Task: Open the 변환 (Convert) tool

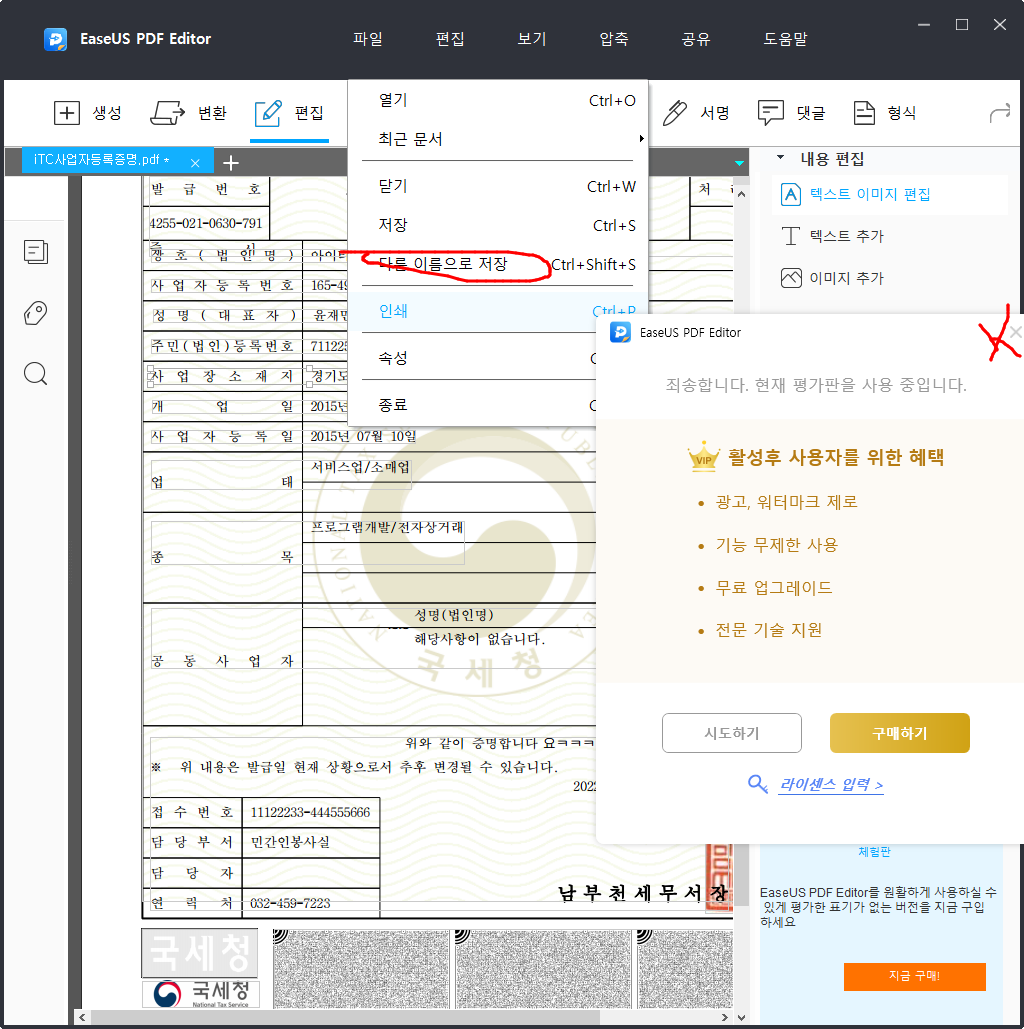Action: (188, 113)
